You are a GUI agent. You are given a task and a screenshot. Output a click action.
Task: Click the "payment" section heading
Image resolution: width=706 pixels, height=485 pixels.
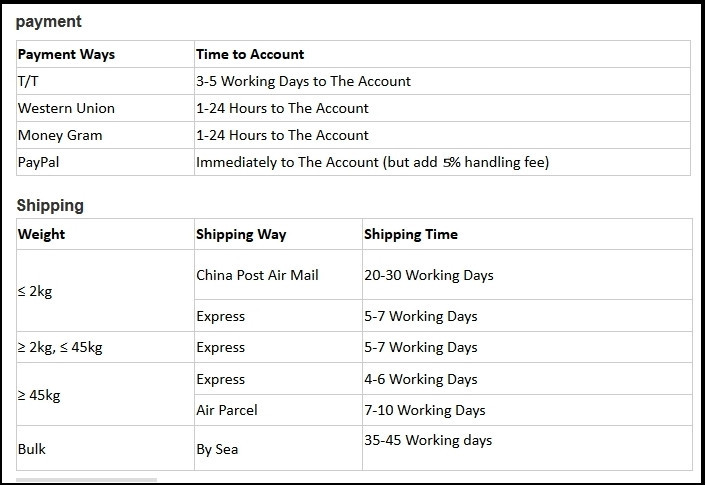49,21
